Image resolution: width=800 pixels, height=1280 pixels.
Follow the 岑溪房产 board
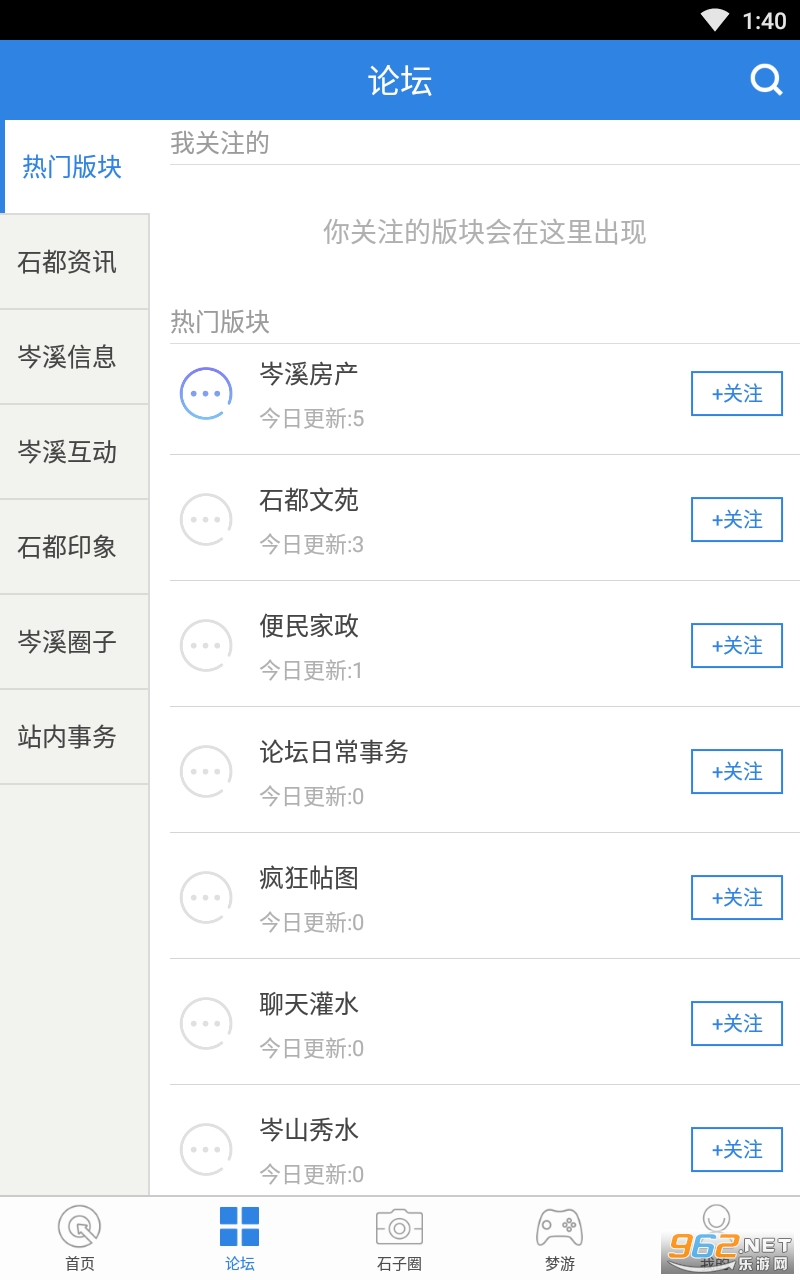(737, 394)
